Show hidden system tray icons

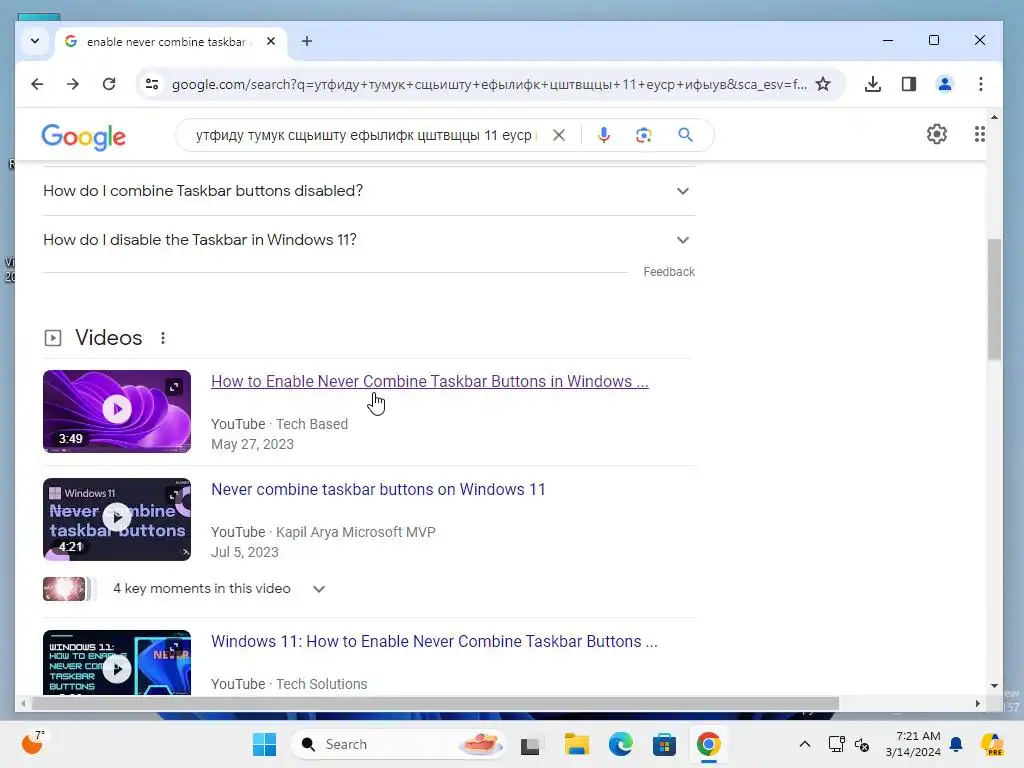(805, 744)
